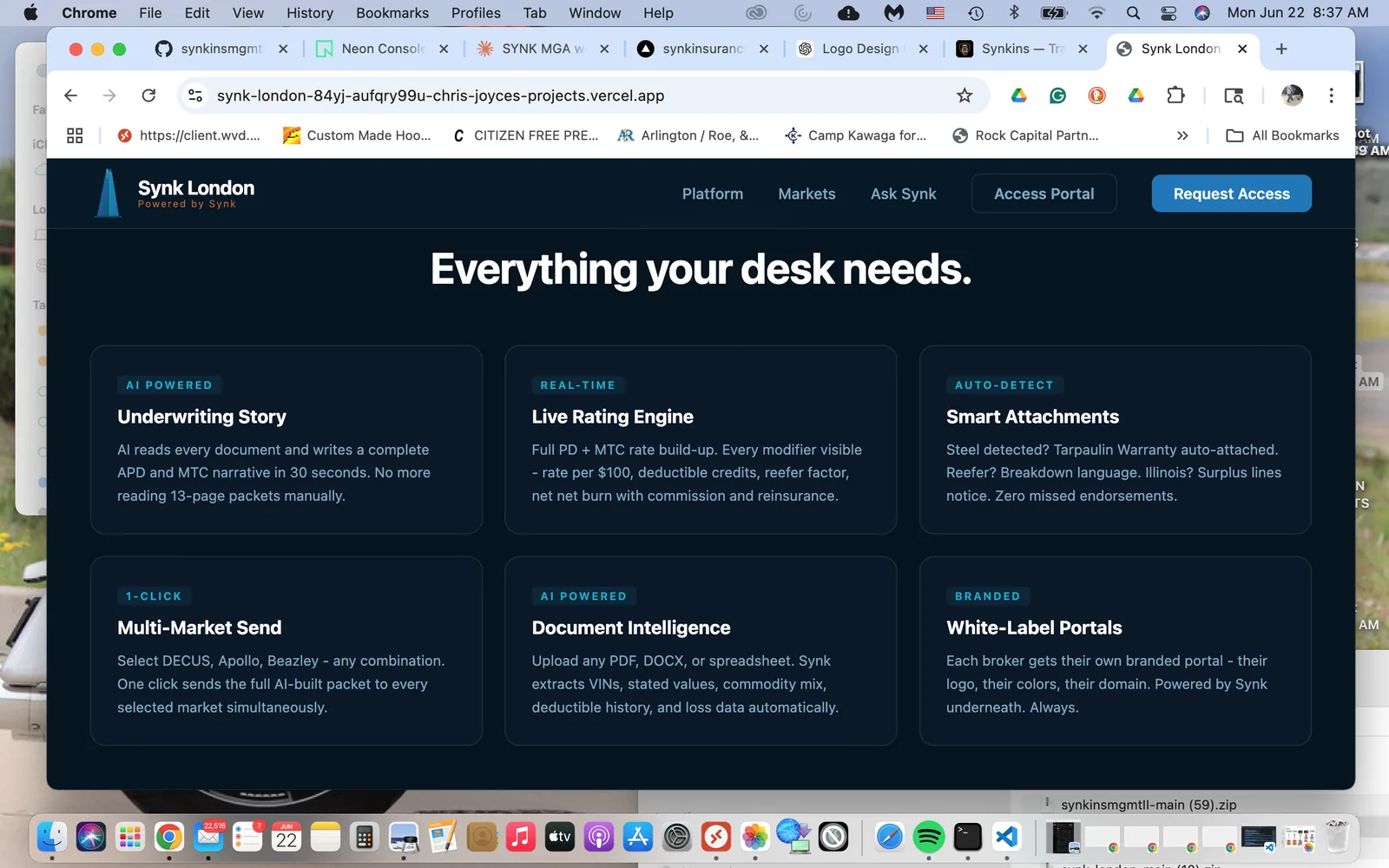
Task: Click synkinsmgmtll-main (59).zip in background window
Action: click(1149, 805)
